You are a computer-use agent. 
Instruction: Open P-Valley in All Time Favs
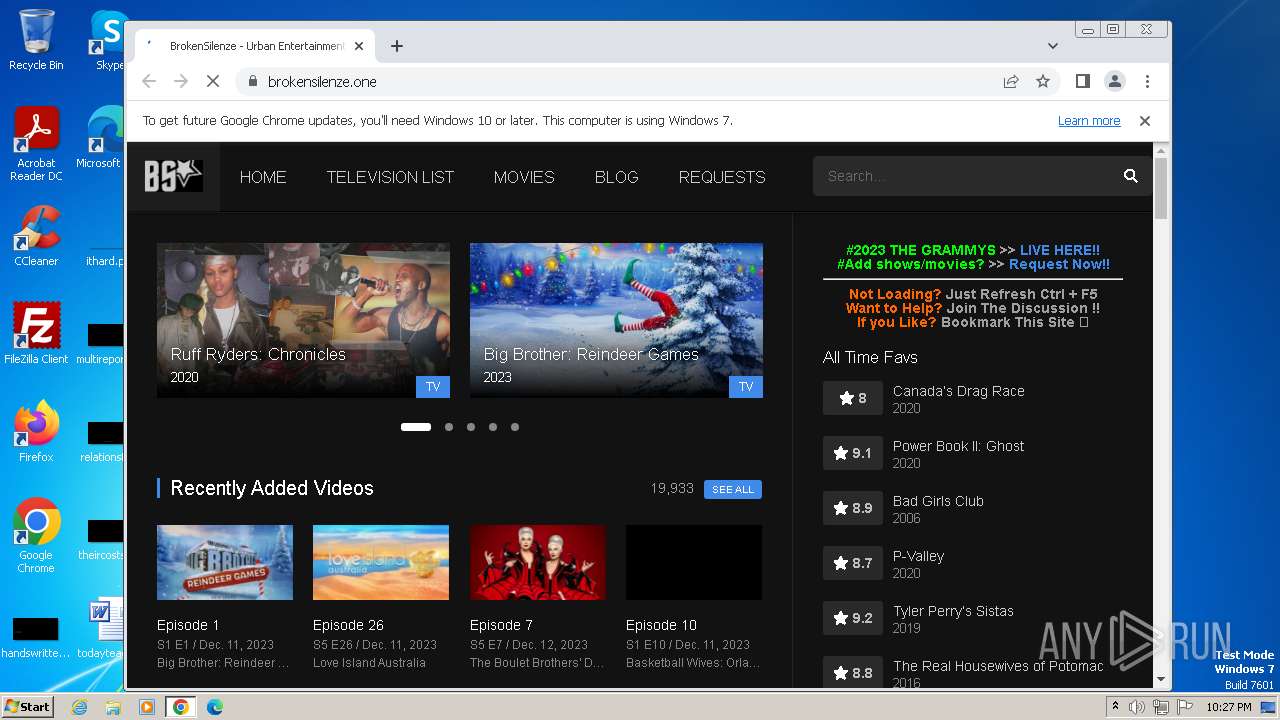pos(918,556)
